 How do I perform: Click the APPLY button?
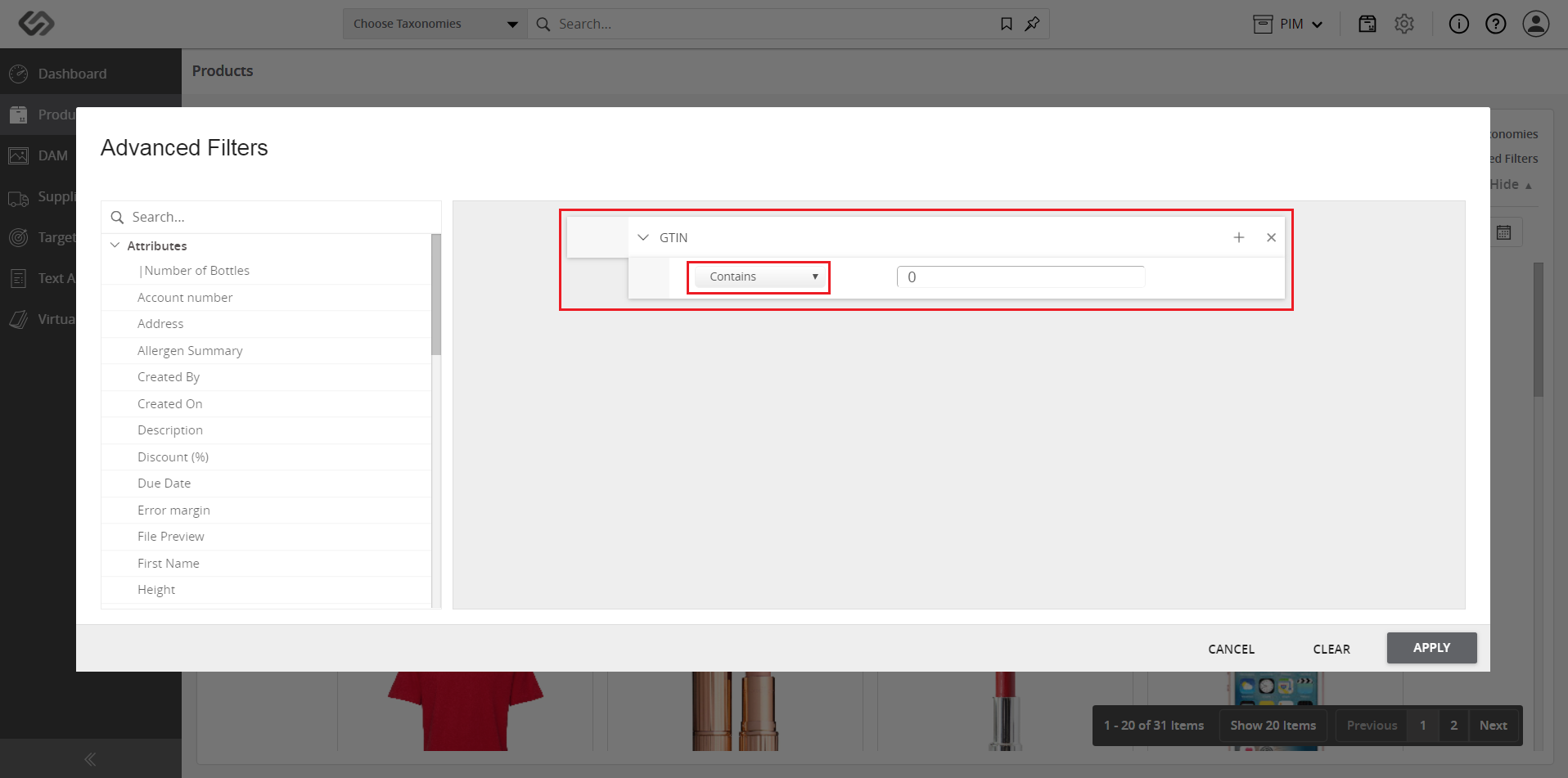click(1431, 648)
